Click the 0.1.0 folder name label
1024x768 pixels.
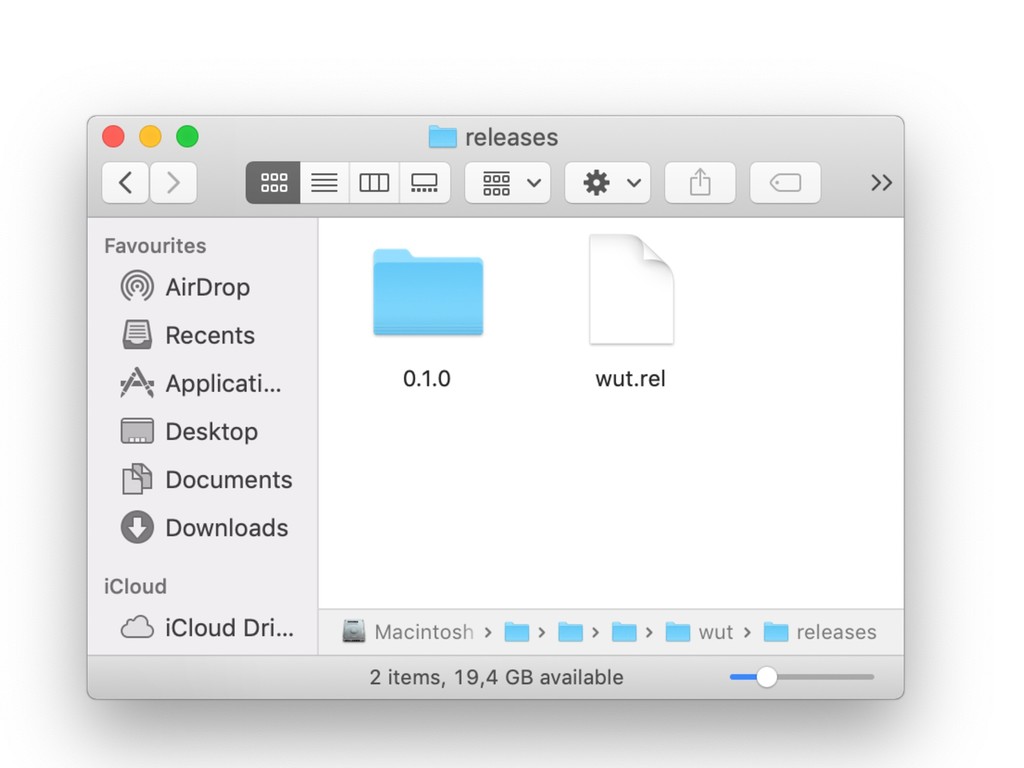coord(426,379)
